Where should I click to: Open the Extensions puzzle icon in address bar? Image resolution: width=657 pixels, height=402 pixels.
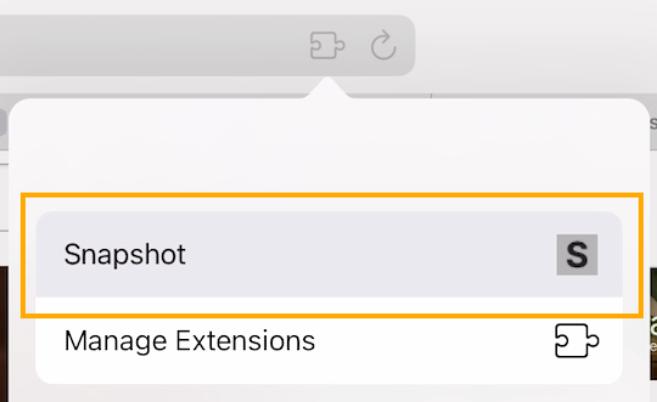(327, 46)
